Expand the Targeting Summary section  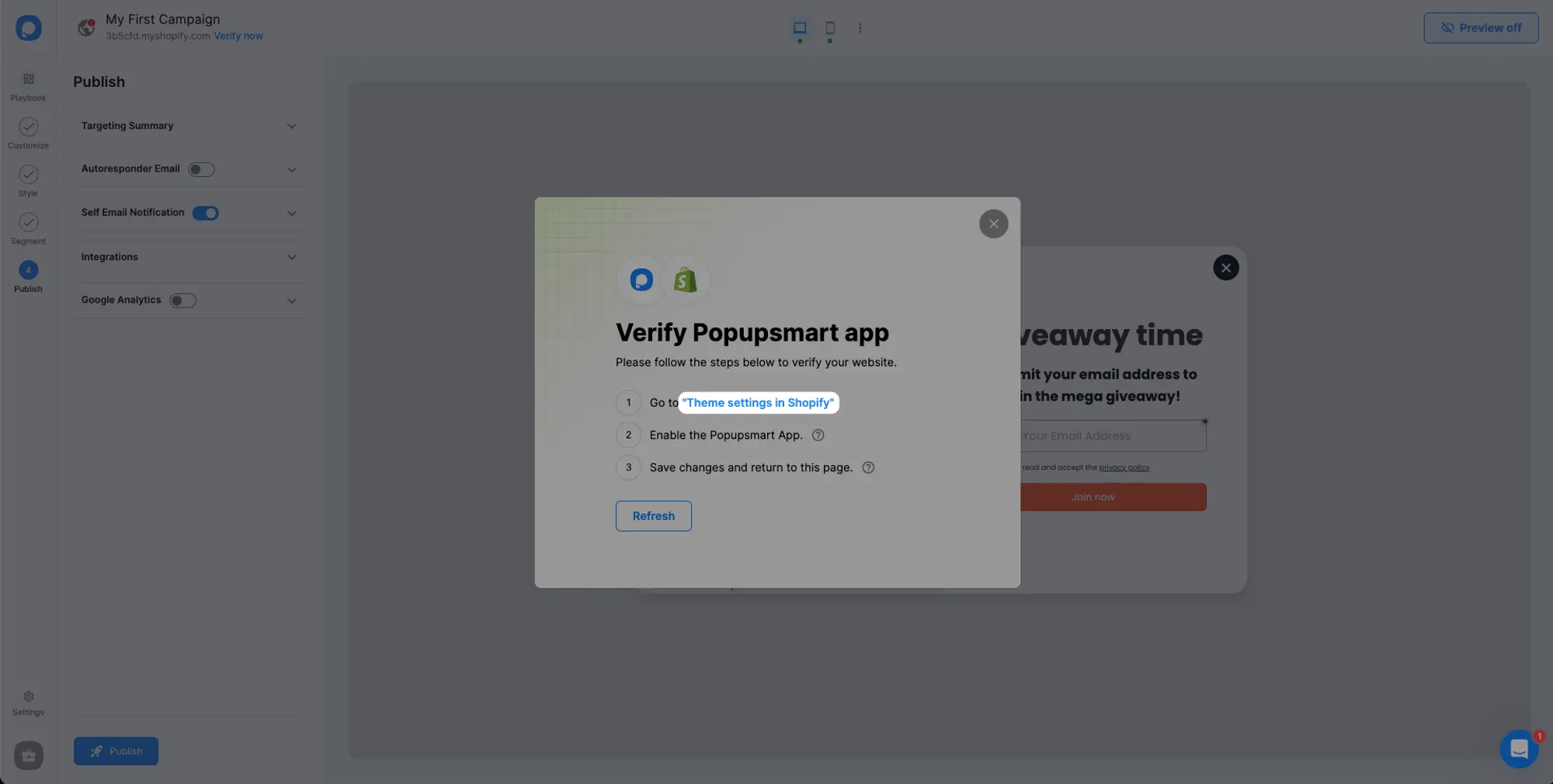click(x=190, y=126)
